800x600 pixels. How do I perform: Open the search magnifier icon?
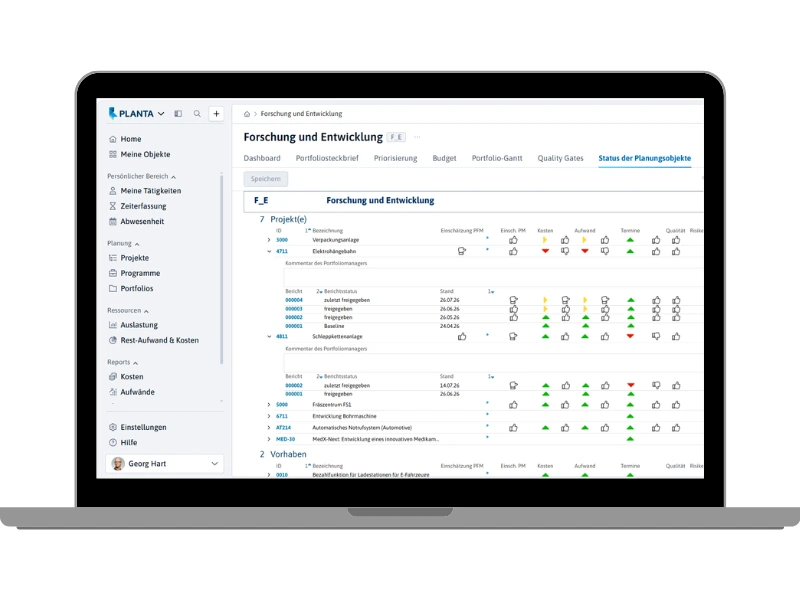pyautogui.click(x=197, y=114)
